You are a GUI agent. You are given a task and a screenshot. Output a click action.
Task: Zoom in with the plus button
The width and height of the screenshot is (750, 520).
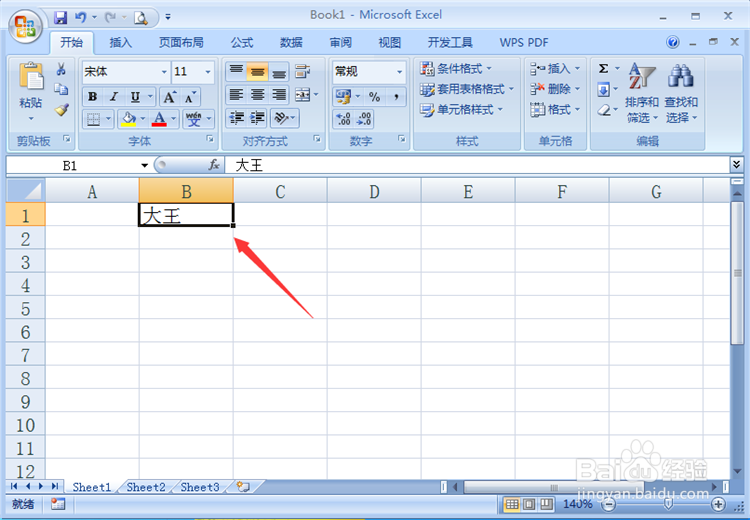coord(718,504)
